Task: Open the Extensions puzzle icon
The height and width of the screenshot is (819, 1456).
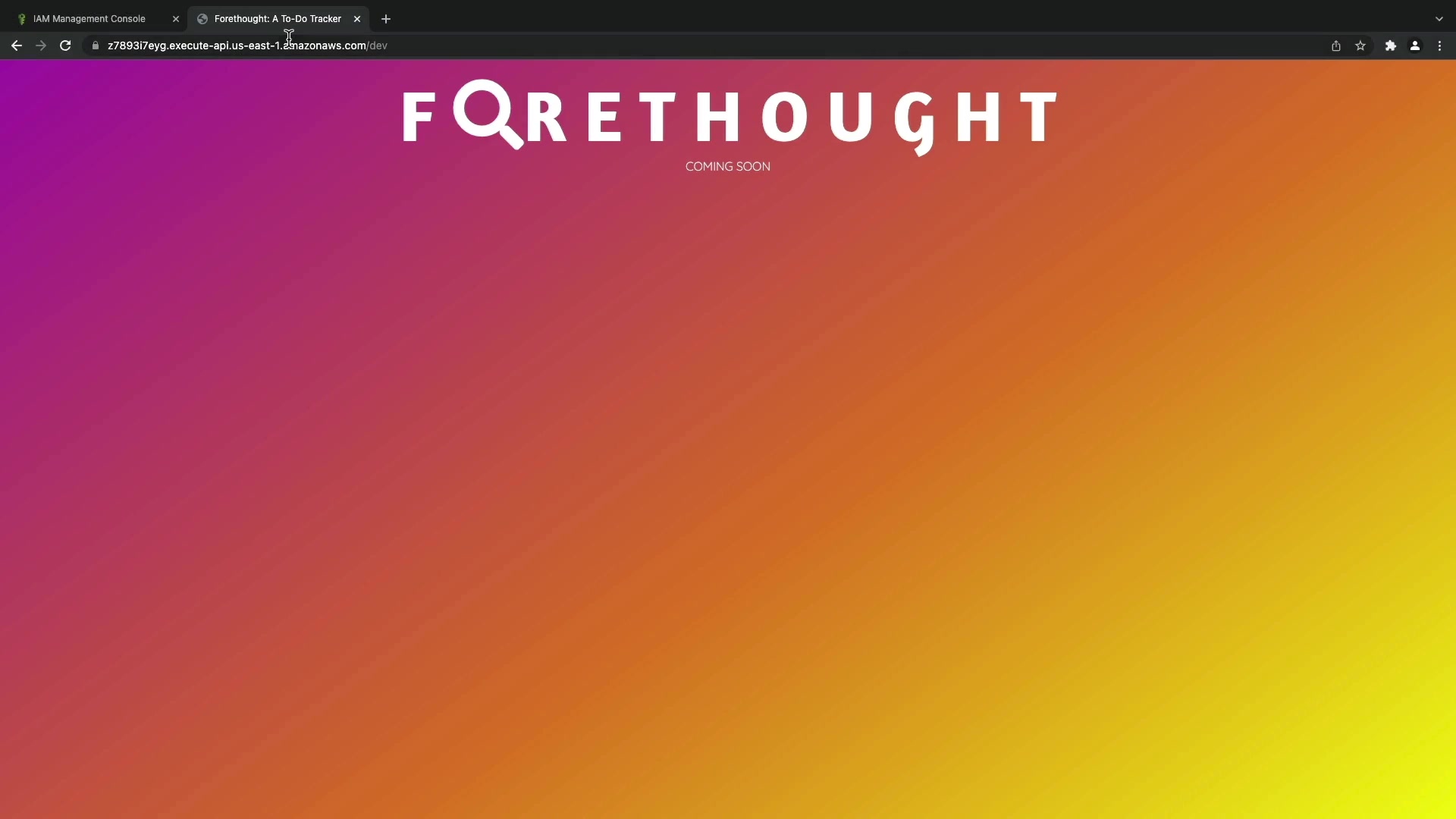Action: pos(1390,45)
